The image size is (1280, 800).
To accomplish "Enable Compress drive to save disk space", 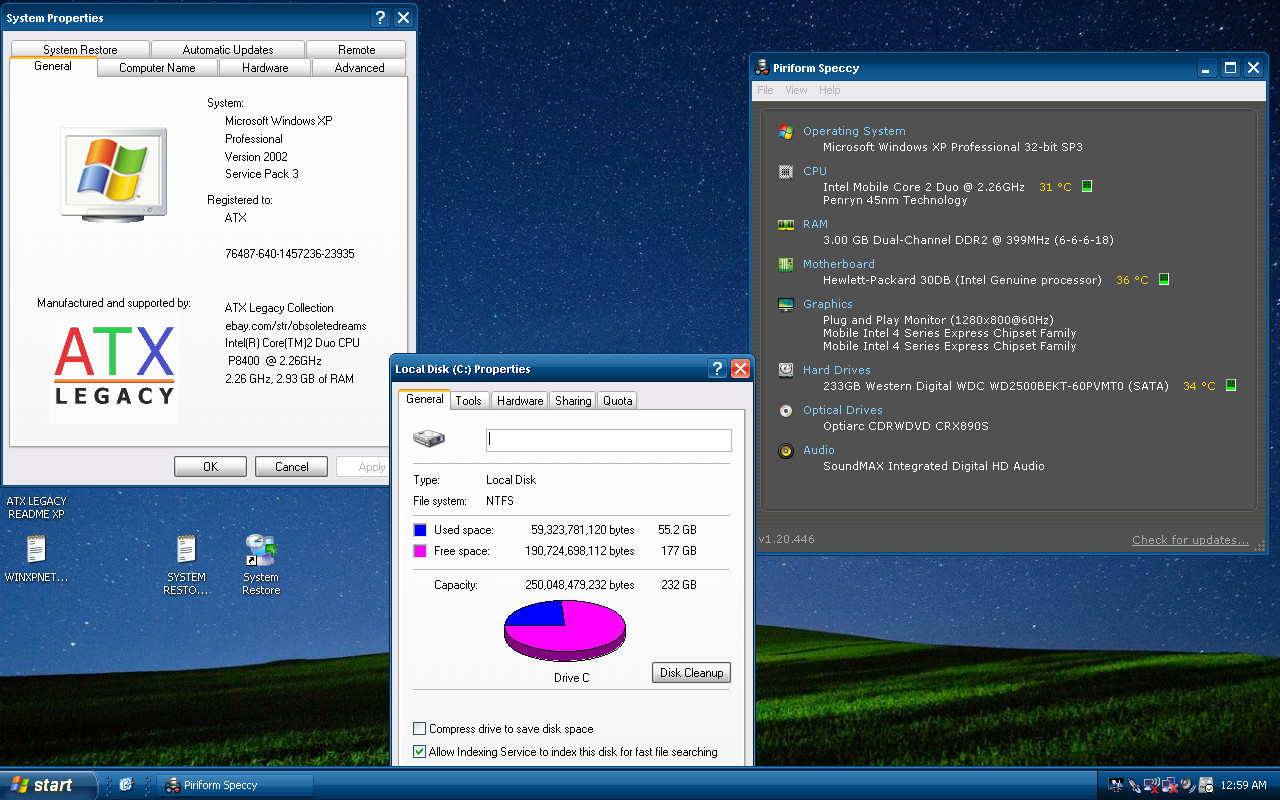I will coord(420,729).
